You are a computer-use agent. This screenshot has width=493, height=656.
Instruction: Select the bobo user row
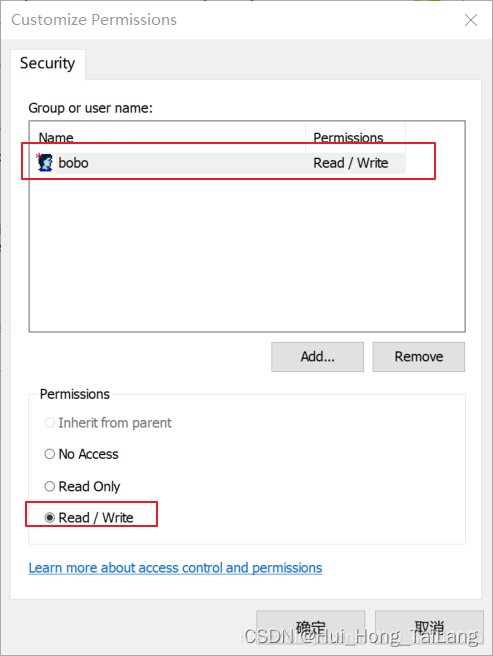221,163
